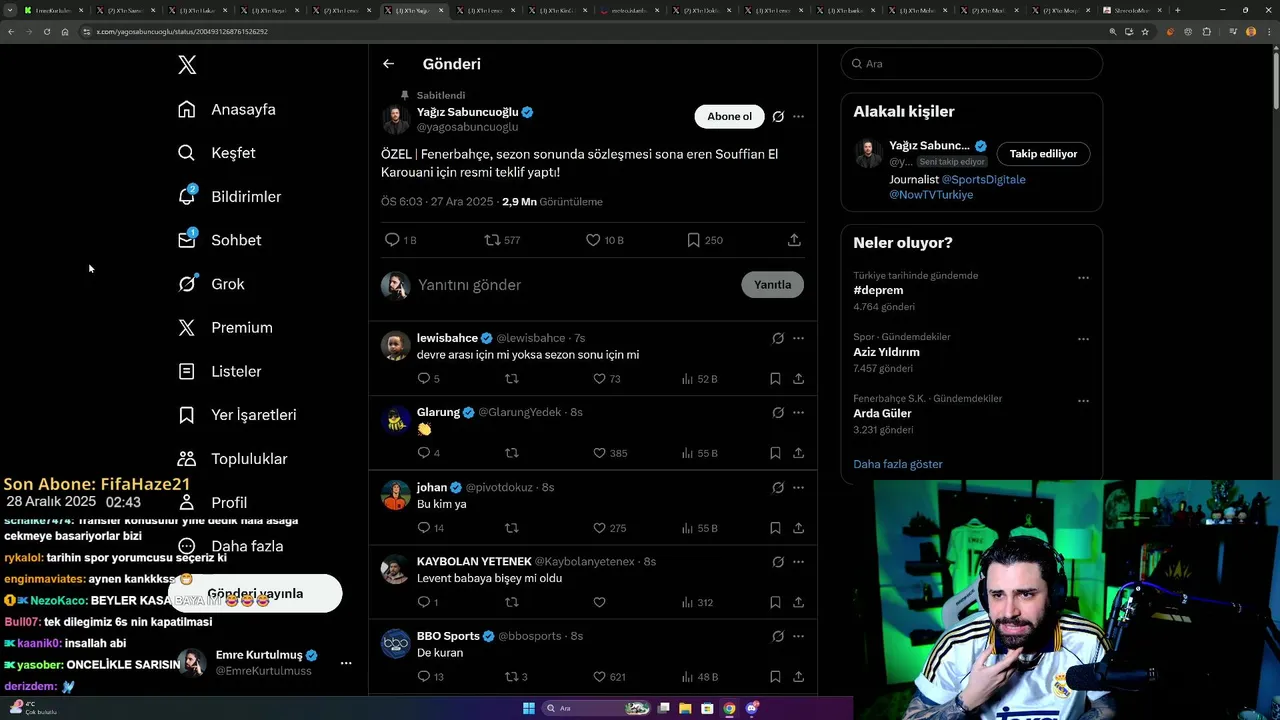
Task: Repost BBO Sports reply showing 3
Action: (516, 677)
